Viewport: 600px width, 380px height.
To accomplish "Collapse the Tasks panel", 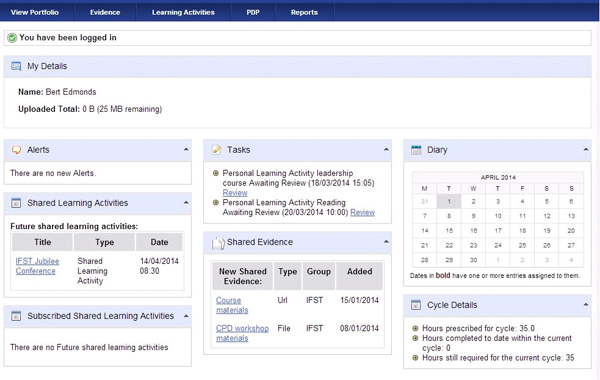I will pyautogui.click(x=386, y=149).
